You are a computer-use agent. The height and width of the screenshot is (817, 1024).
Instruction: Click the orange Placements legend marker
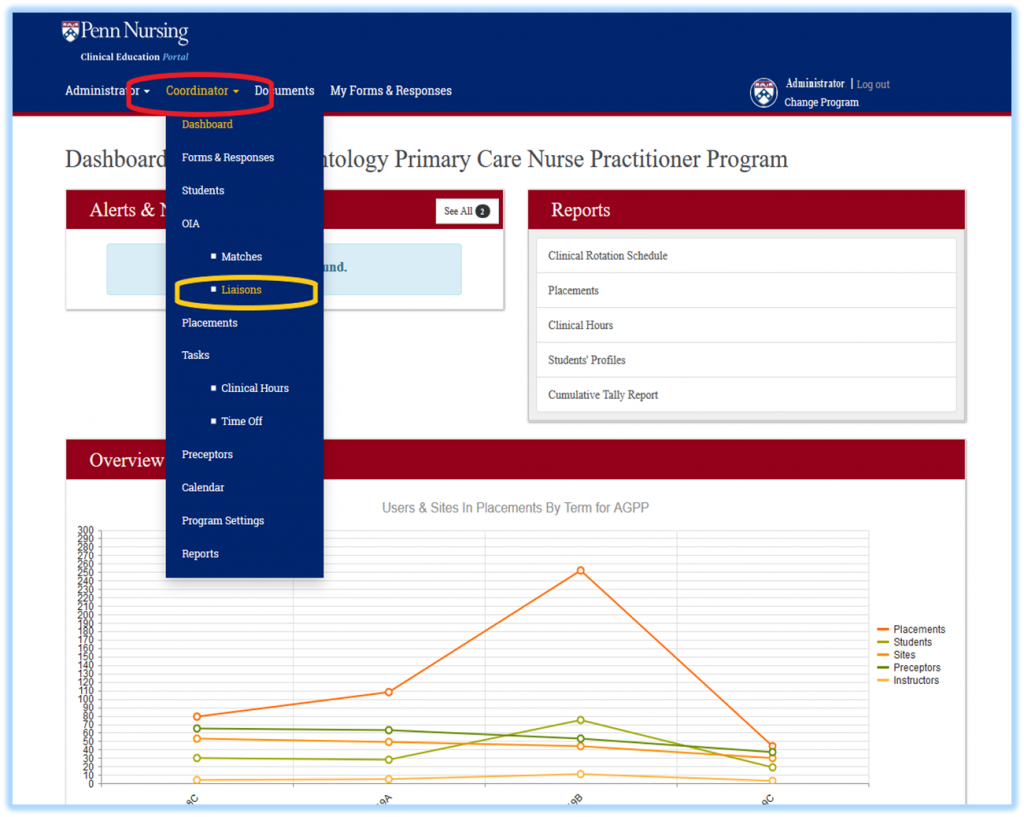click(882, 628)
